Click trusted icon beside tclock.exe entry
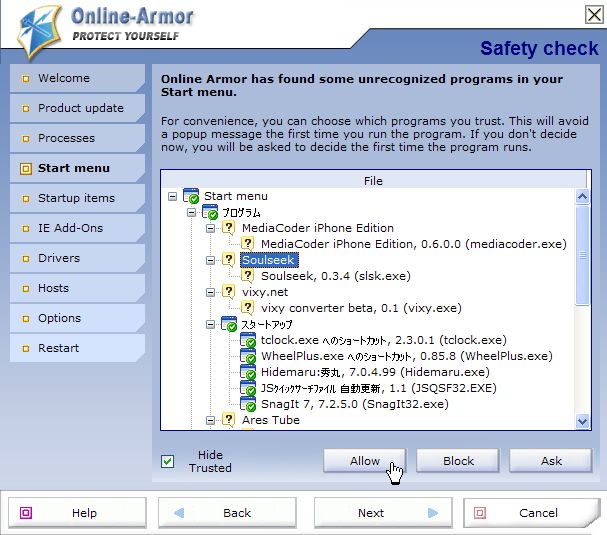 pos(248,340)
